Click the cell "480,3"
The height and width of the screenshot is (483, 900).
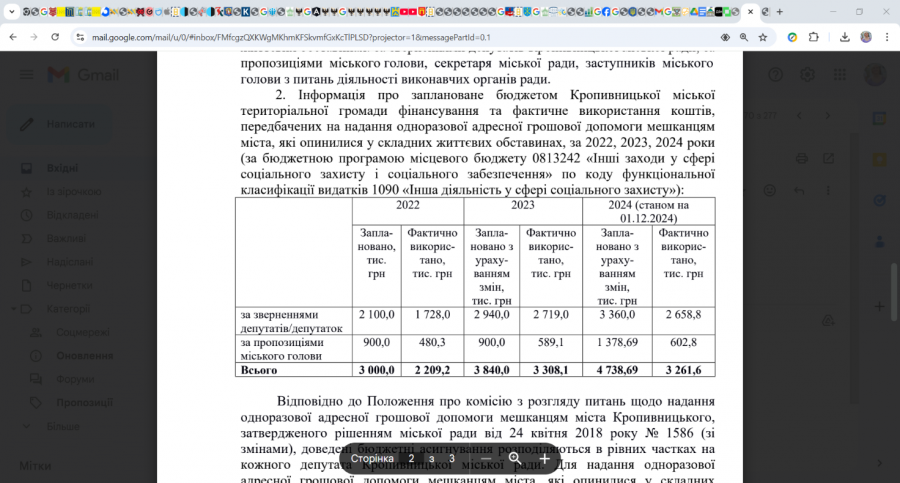tap(432, 342)
